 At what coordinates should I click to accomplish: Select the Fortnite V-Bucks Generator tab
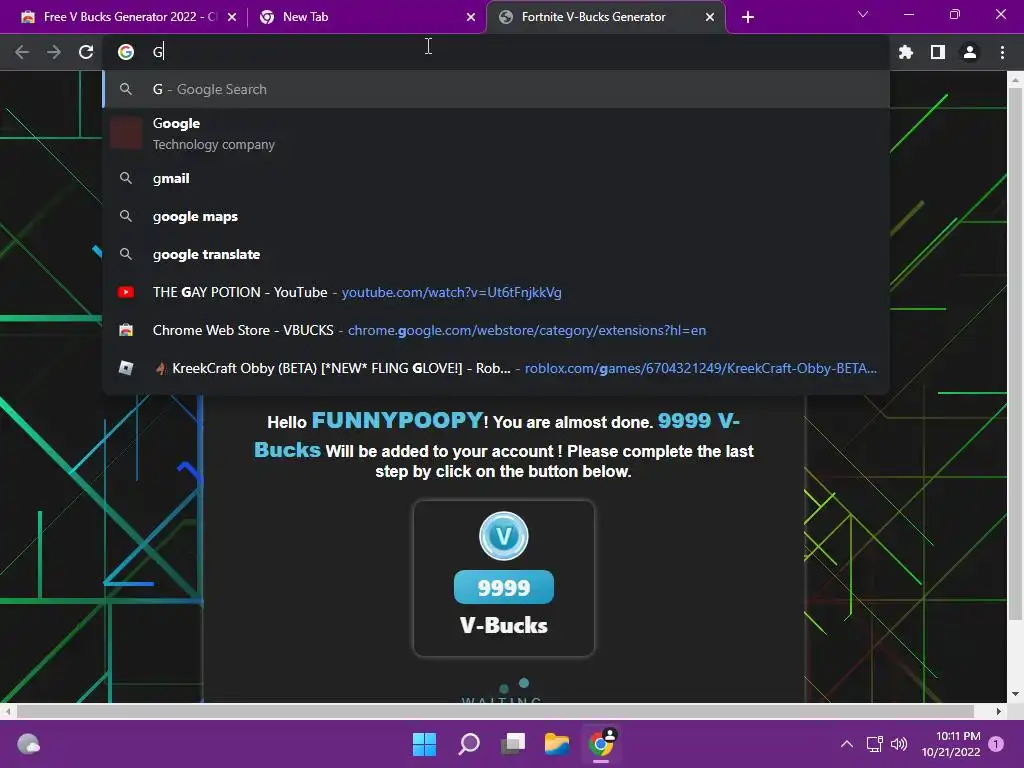[x=605, y=17]
